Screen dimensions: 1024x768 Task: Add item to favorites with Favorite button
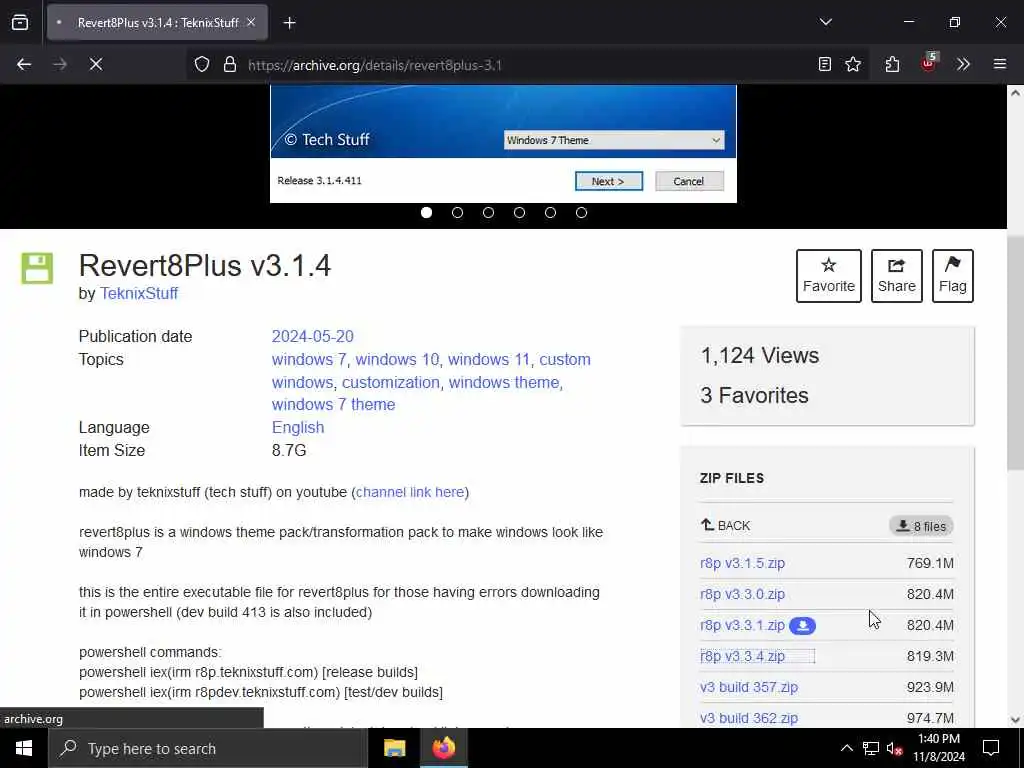(x=829, y=276)
